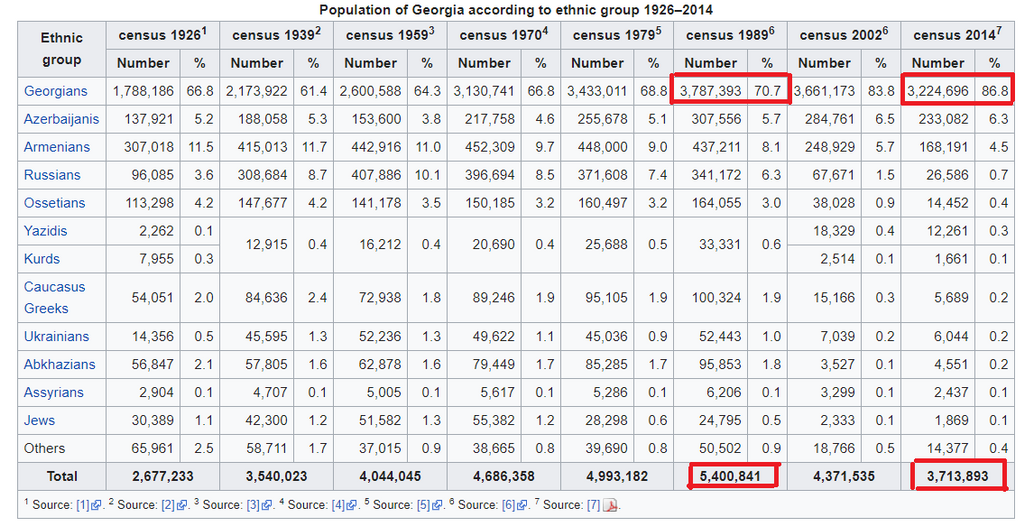This screenshot has height=527, width=1024.
Task: Click the external link icon after source [3]
Action: click(266, 505)
